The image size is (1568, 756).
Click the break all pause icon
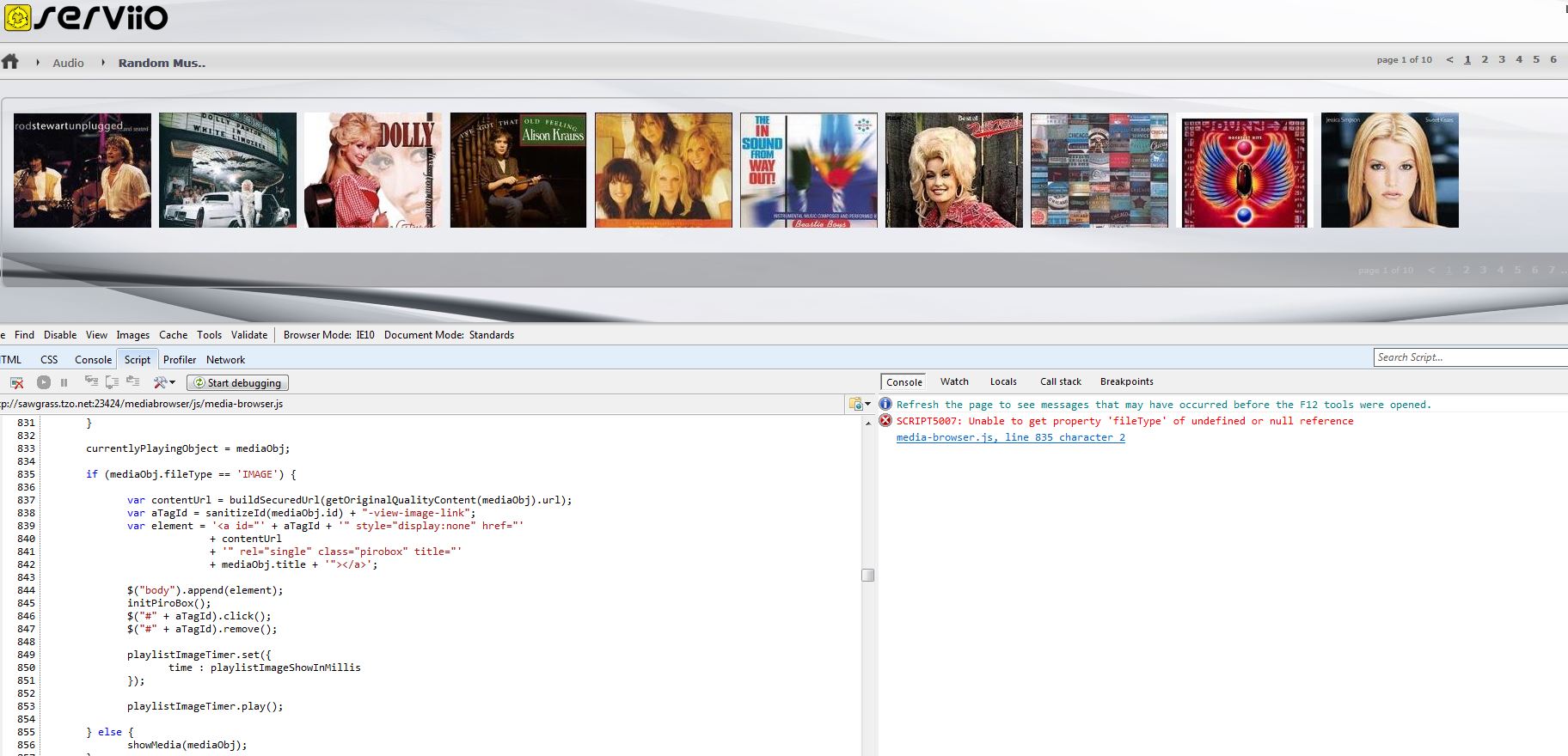[64, 382]
